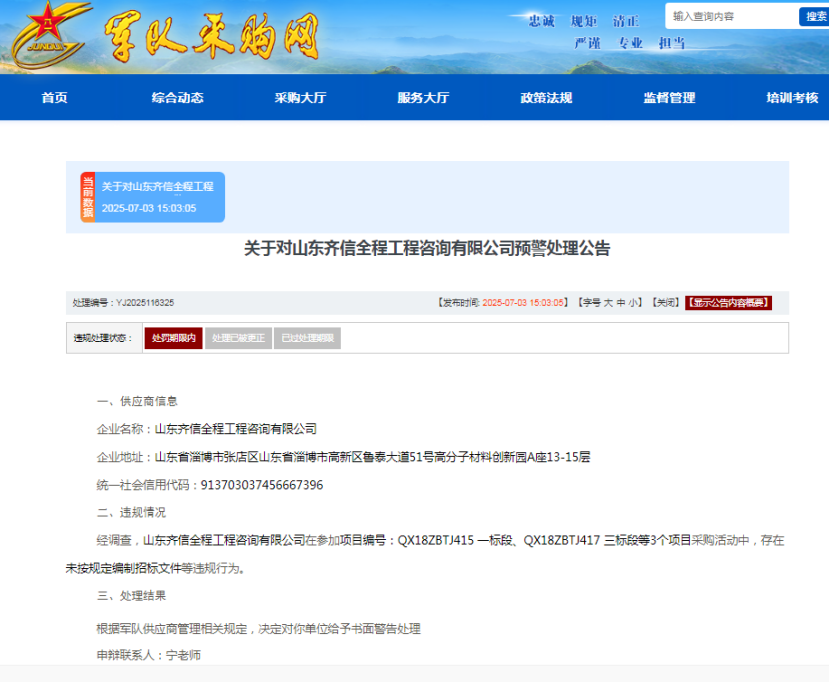Click the 担当 motto text in header
Viewport: 830px width, 682px height.
672,43
